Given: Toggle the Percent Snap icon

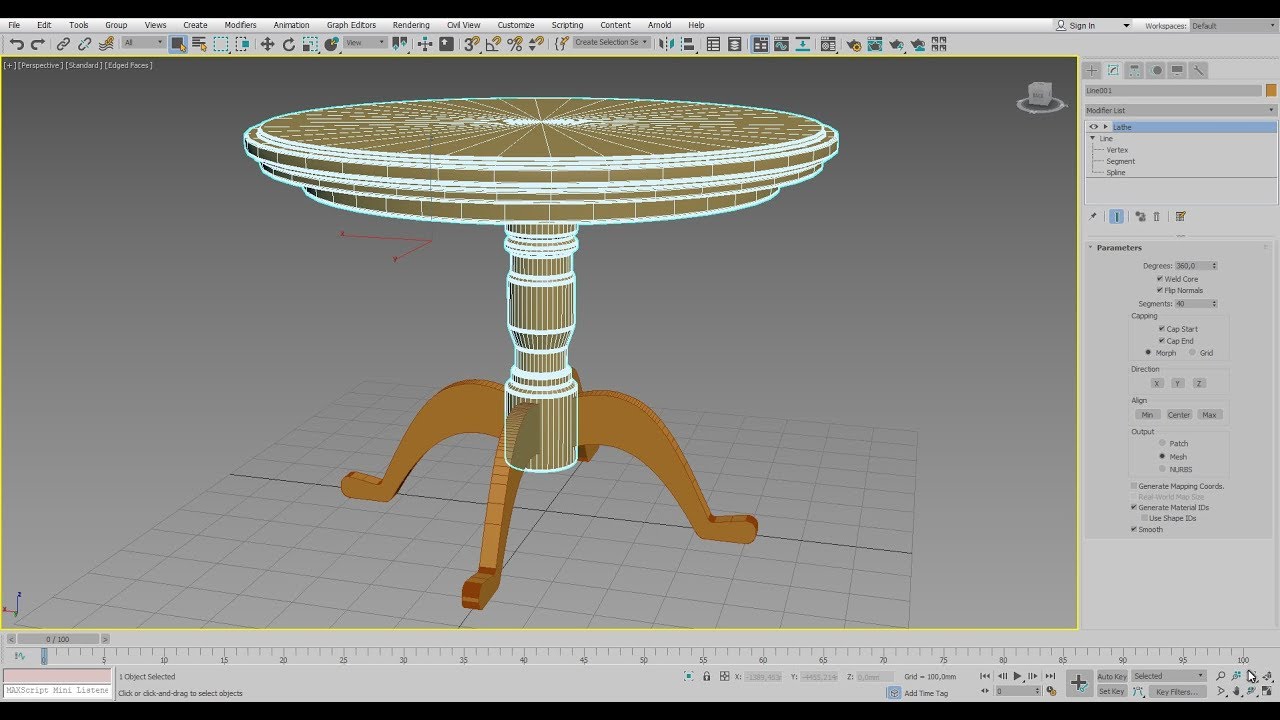Looking at the screenshot, I should pyautogui.click(x=515, y=44).
